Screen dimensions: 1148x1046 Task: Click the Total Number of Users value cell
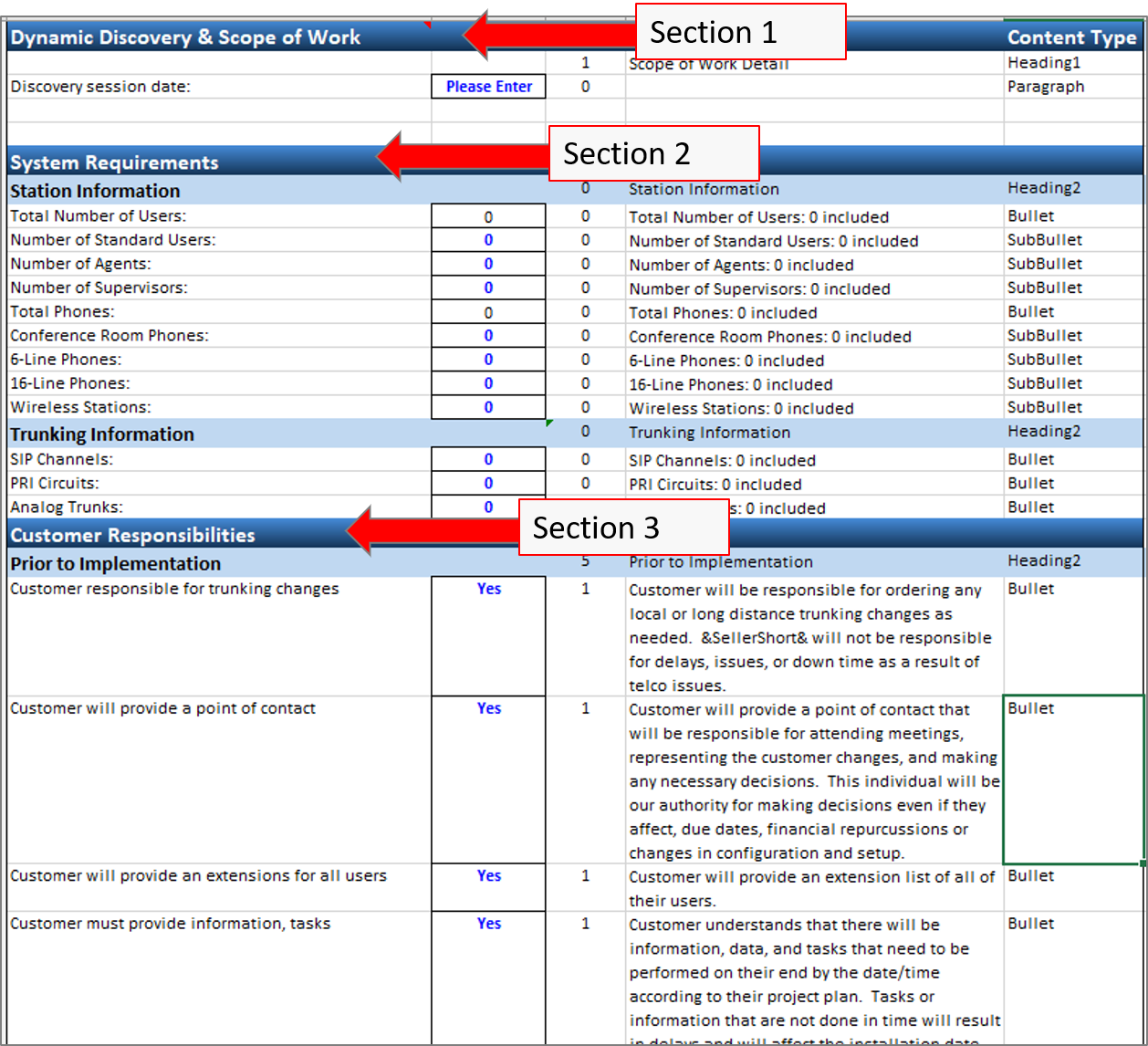pyautogui.click(x=488, y=216)
